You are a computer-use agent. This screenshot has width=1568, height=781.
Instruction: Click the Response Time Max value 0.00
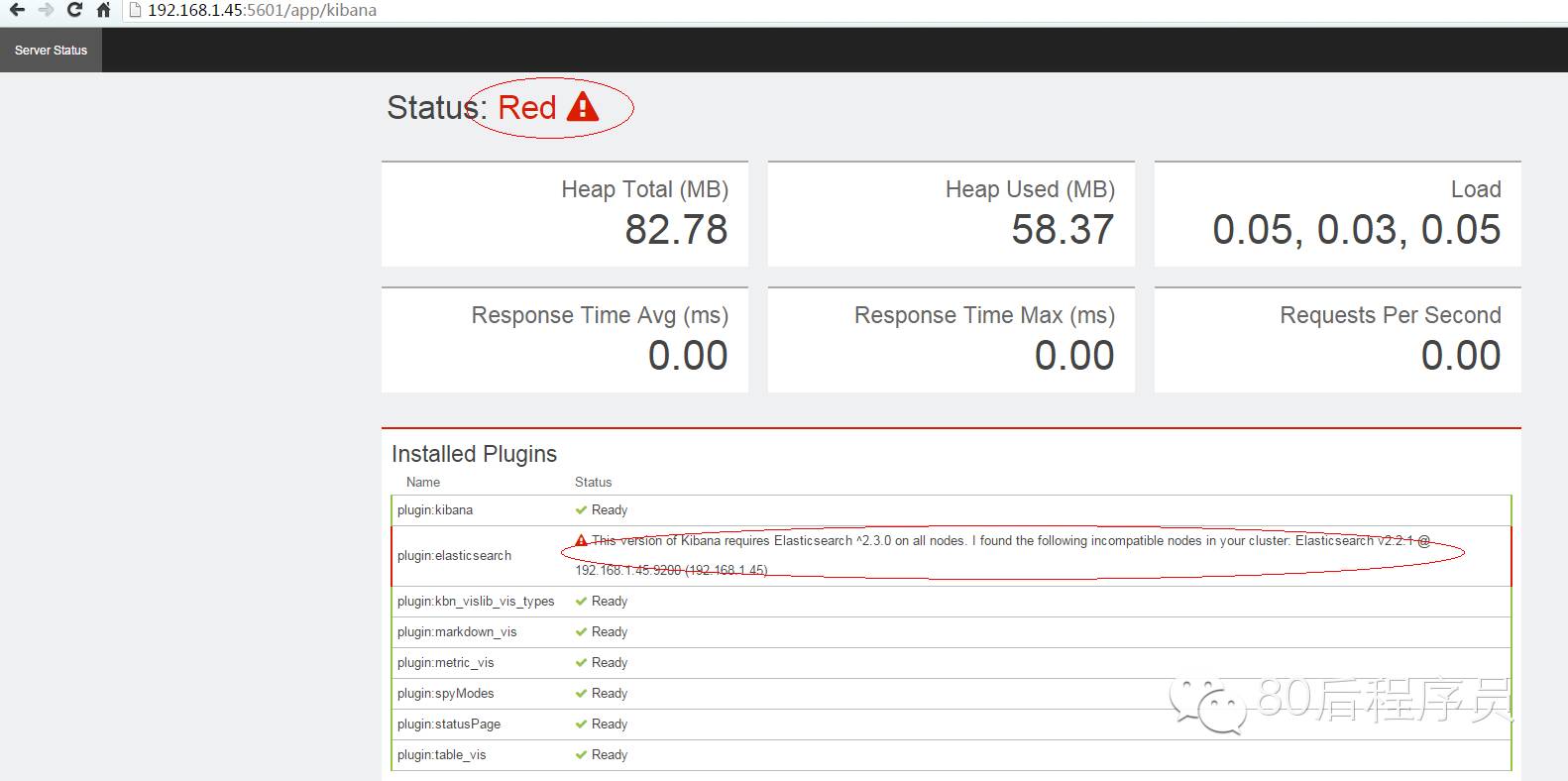pyautogui.click(x=1074, y=356)
